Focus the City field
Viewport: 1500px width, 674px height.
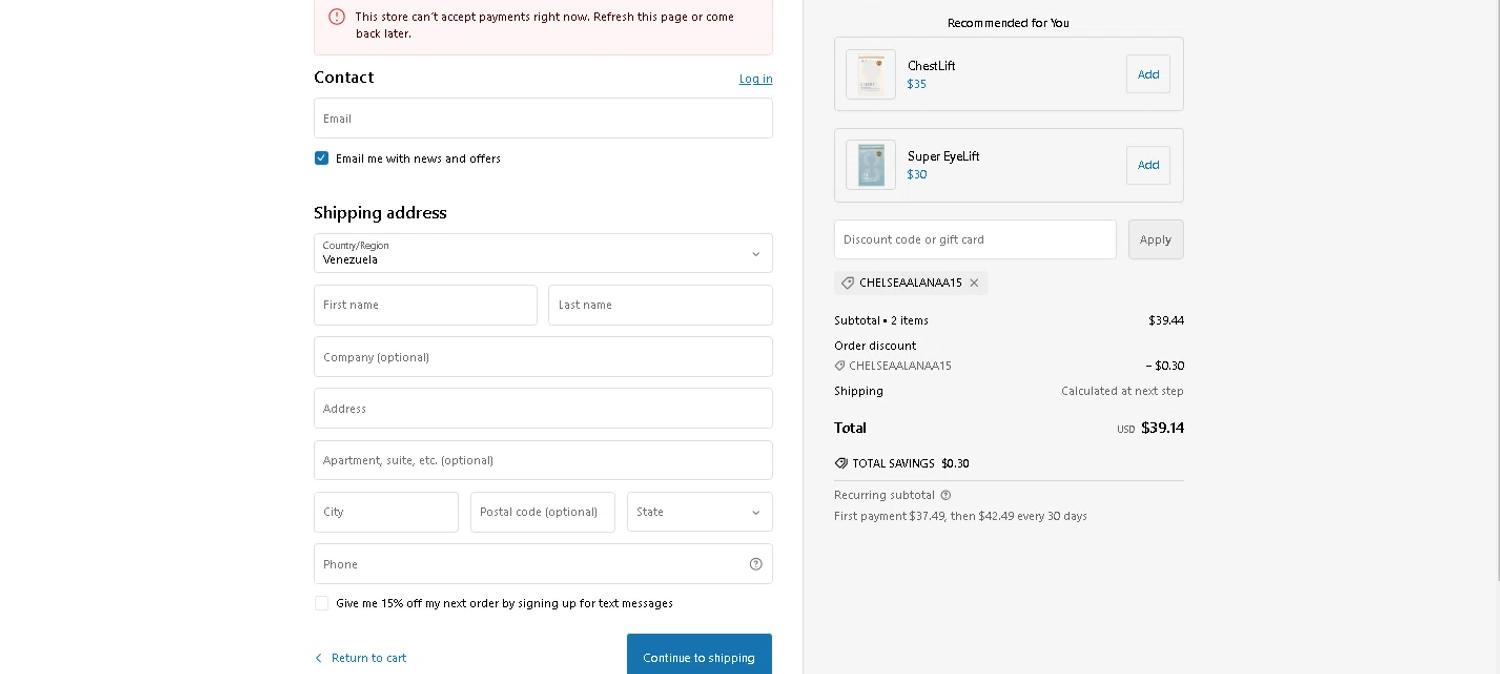coord(386,512)
